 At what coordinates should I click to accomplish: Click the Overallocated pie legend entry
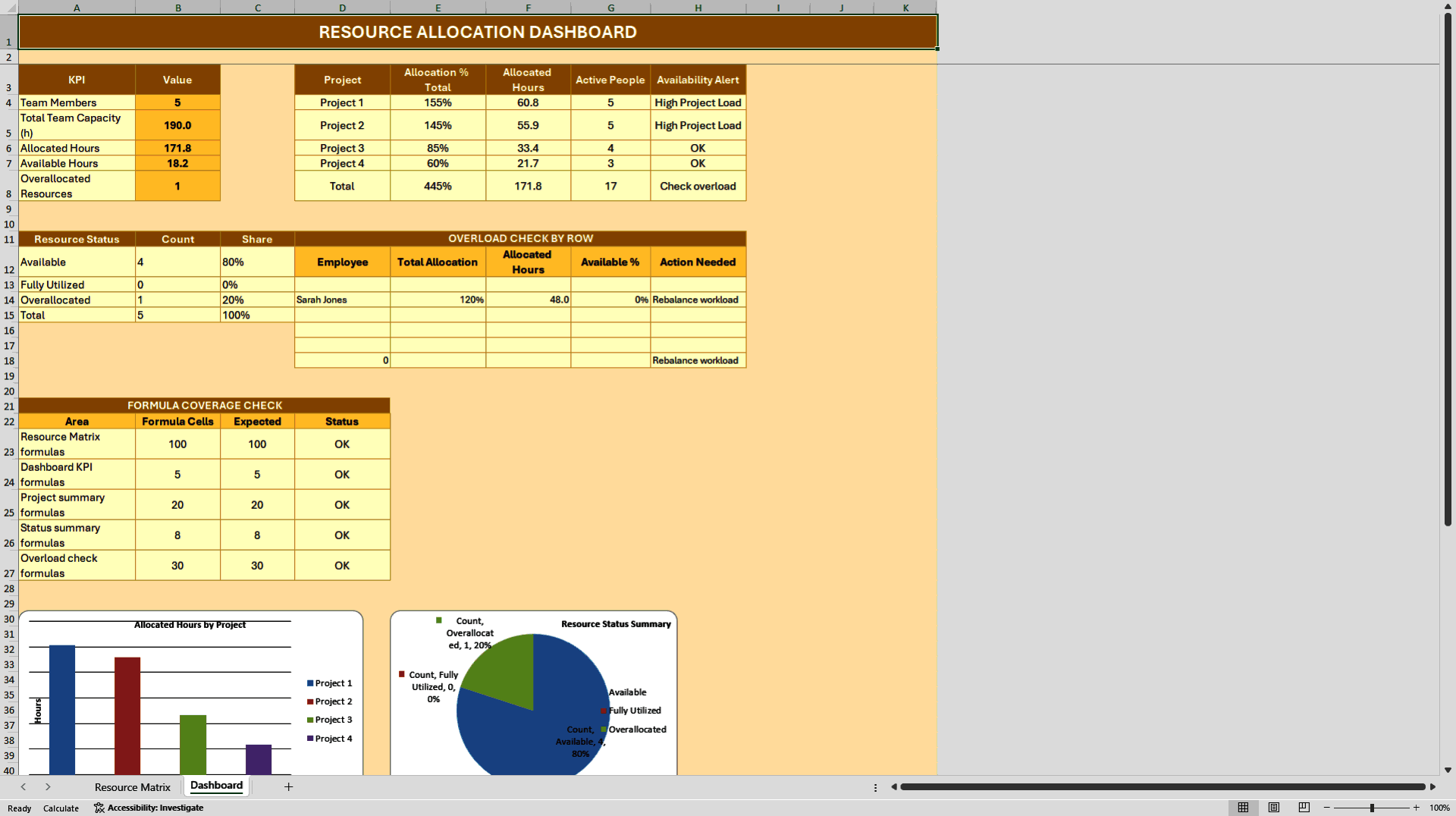(634, 730)
